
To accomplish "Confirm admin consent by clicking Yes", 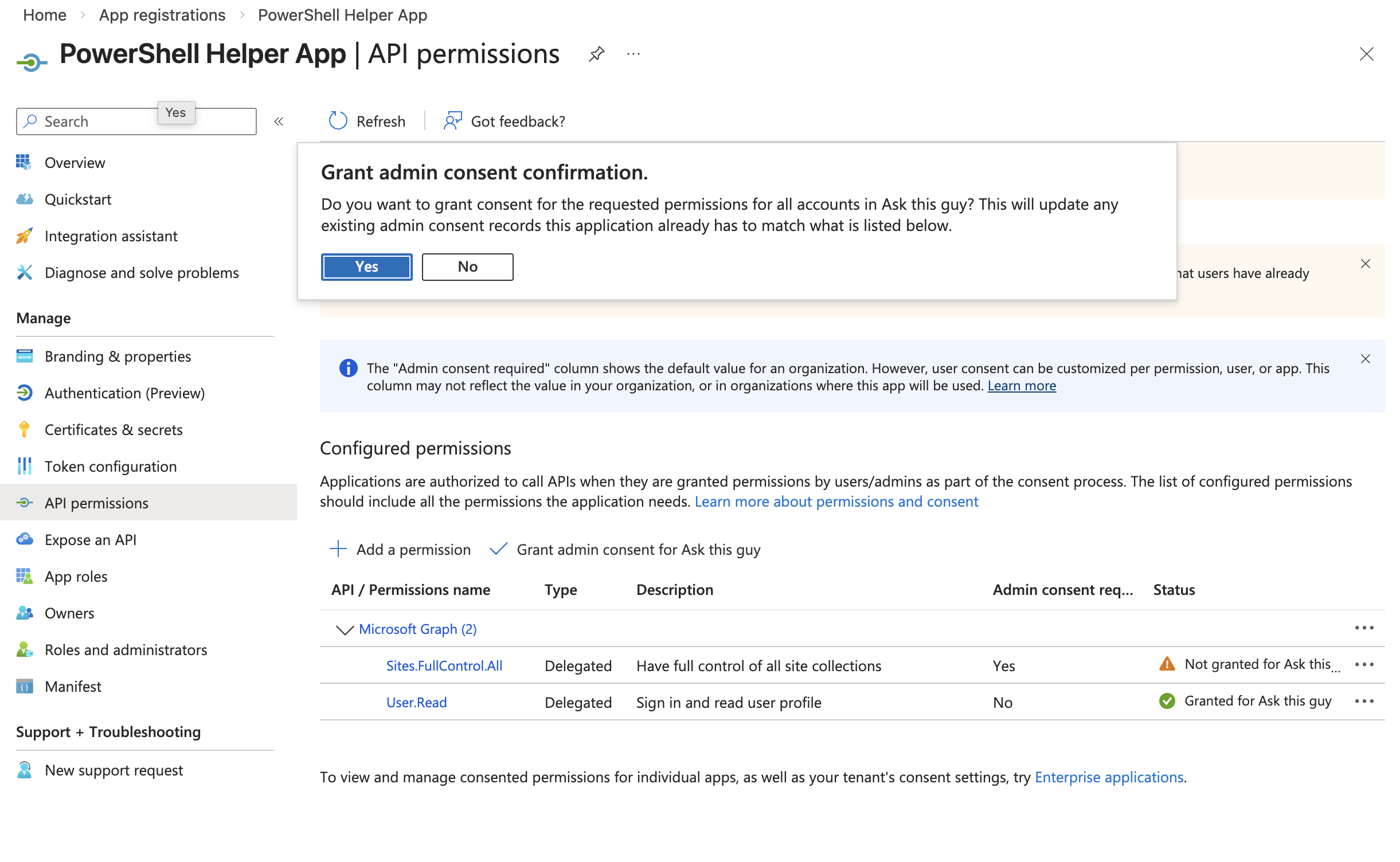I will pos(366,267).
